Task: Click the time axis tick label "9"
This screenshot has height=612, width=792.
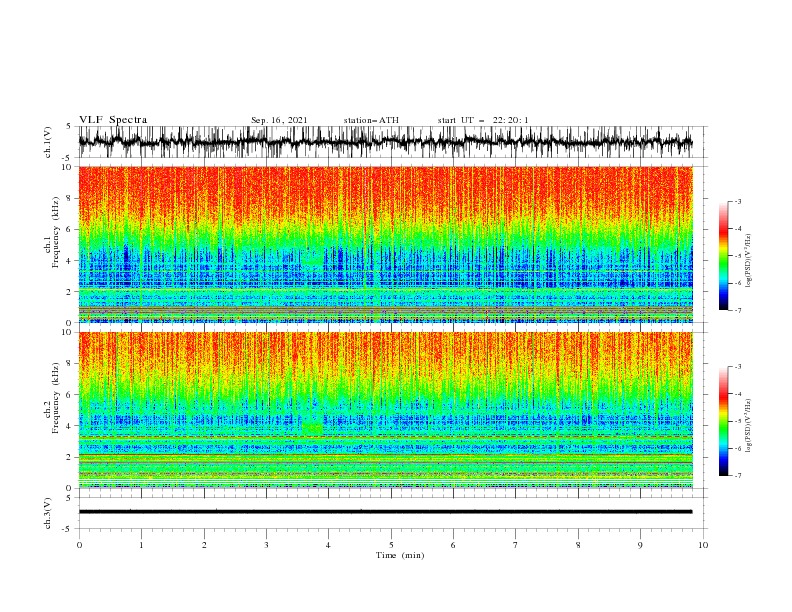Action: point(640,545)
